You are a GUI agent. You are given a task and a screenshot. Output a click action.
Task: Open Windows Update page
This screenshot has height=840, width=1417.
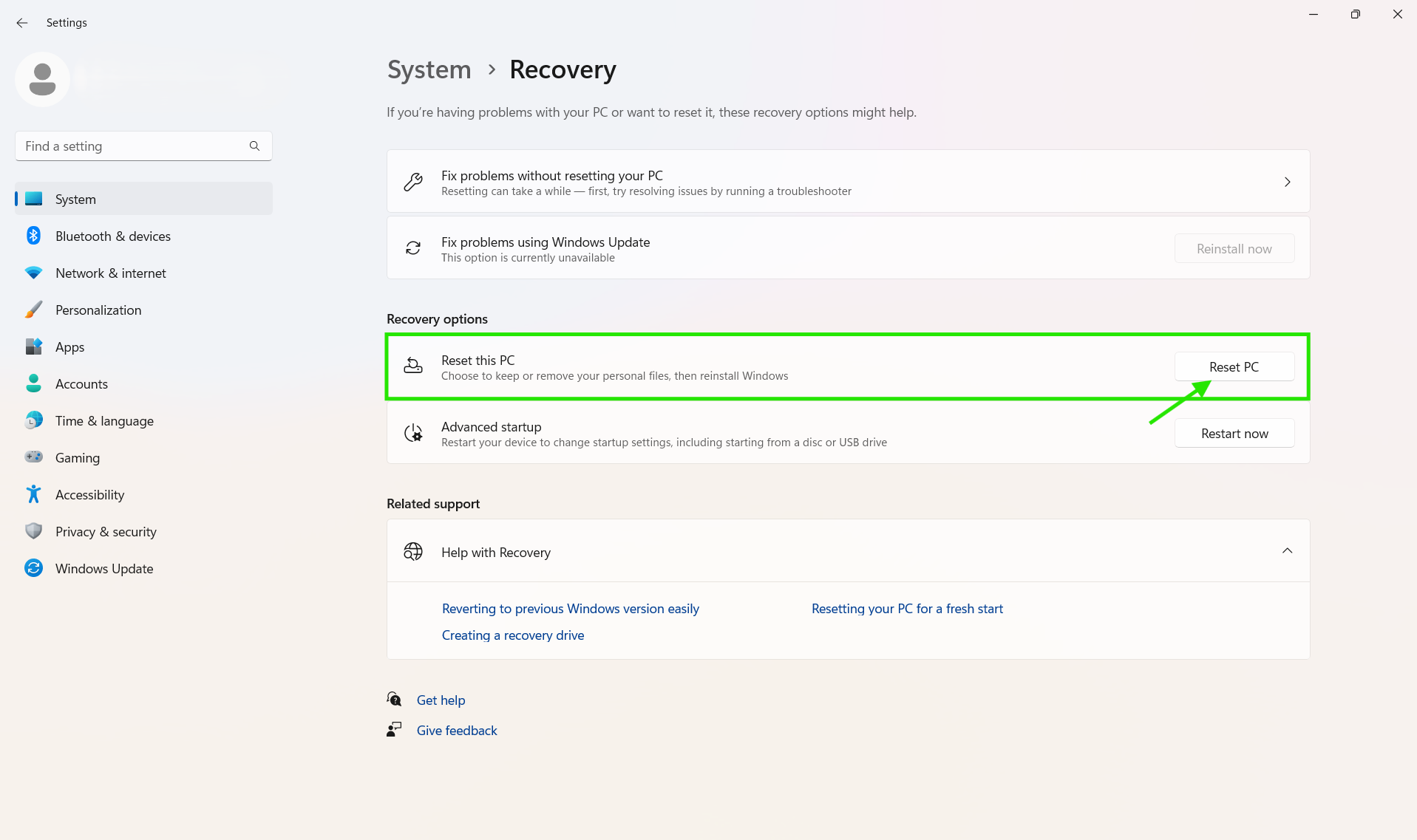click(143, 568)
